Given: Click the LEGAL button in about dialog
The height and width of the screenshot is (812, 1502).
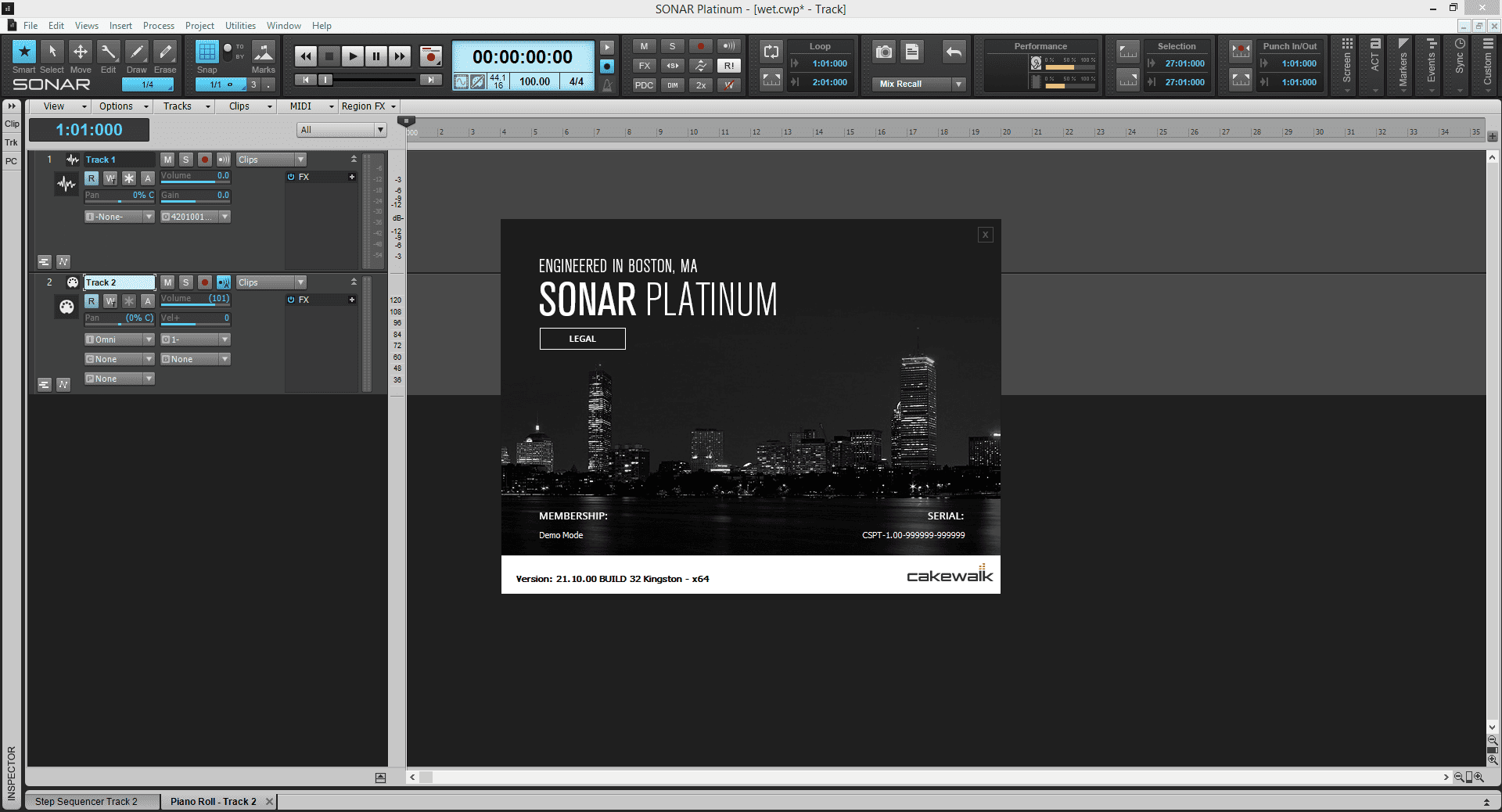Looking at the screenshot, I should point(583,339).
